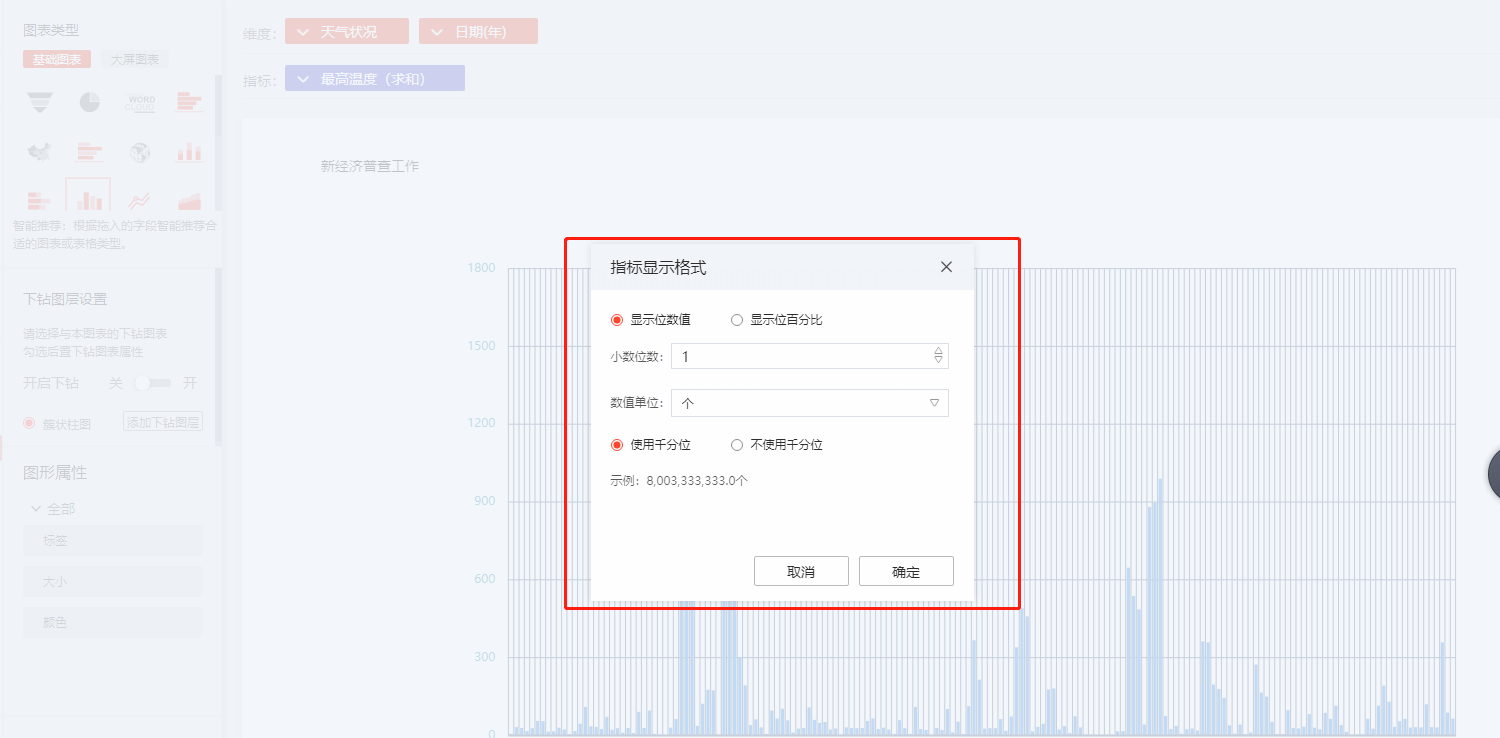Select the funnel chart type icon
The image size is (1500, 738).
[x=40, y=101]
